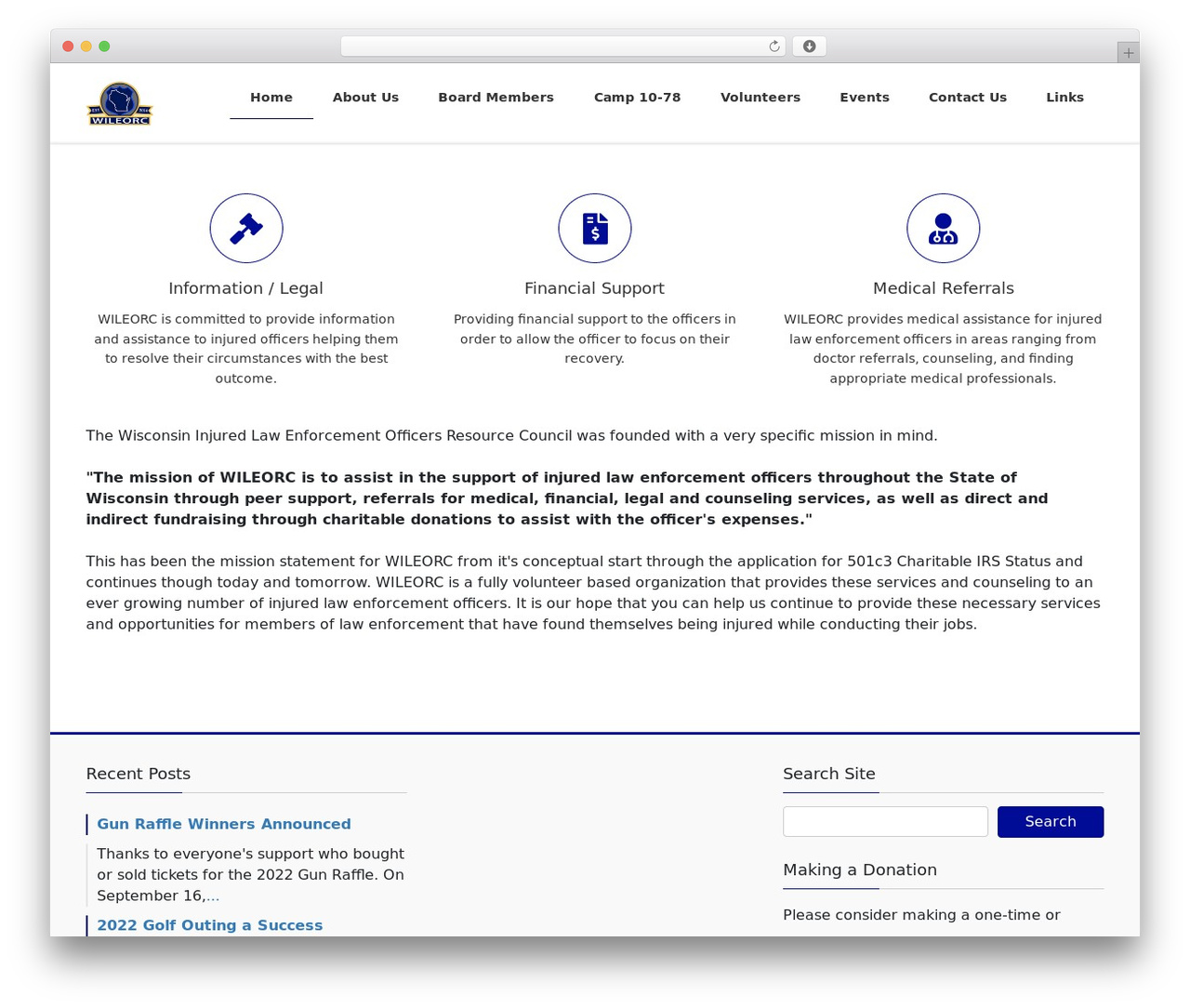Click the blue Search button
Viewport: 1190px width, 1008px height.
pos(1051,822)
